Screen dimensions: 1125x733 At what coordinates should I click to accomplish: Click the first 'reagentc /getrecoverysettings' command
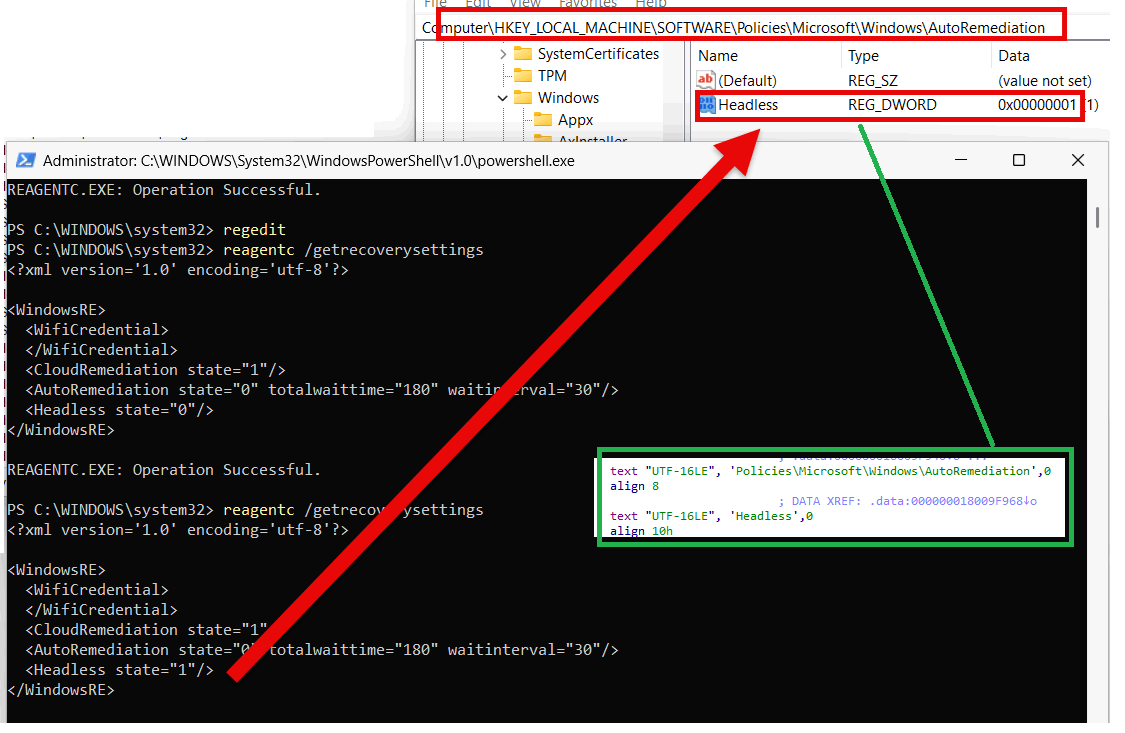pyautogui.click(x=353, y=250)
